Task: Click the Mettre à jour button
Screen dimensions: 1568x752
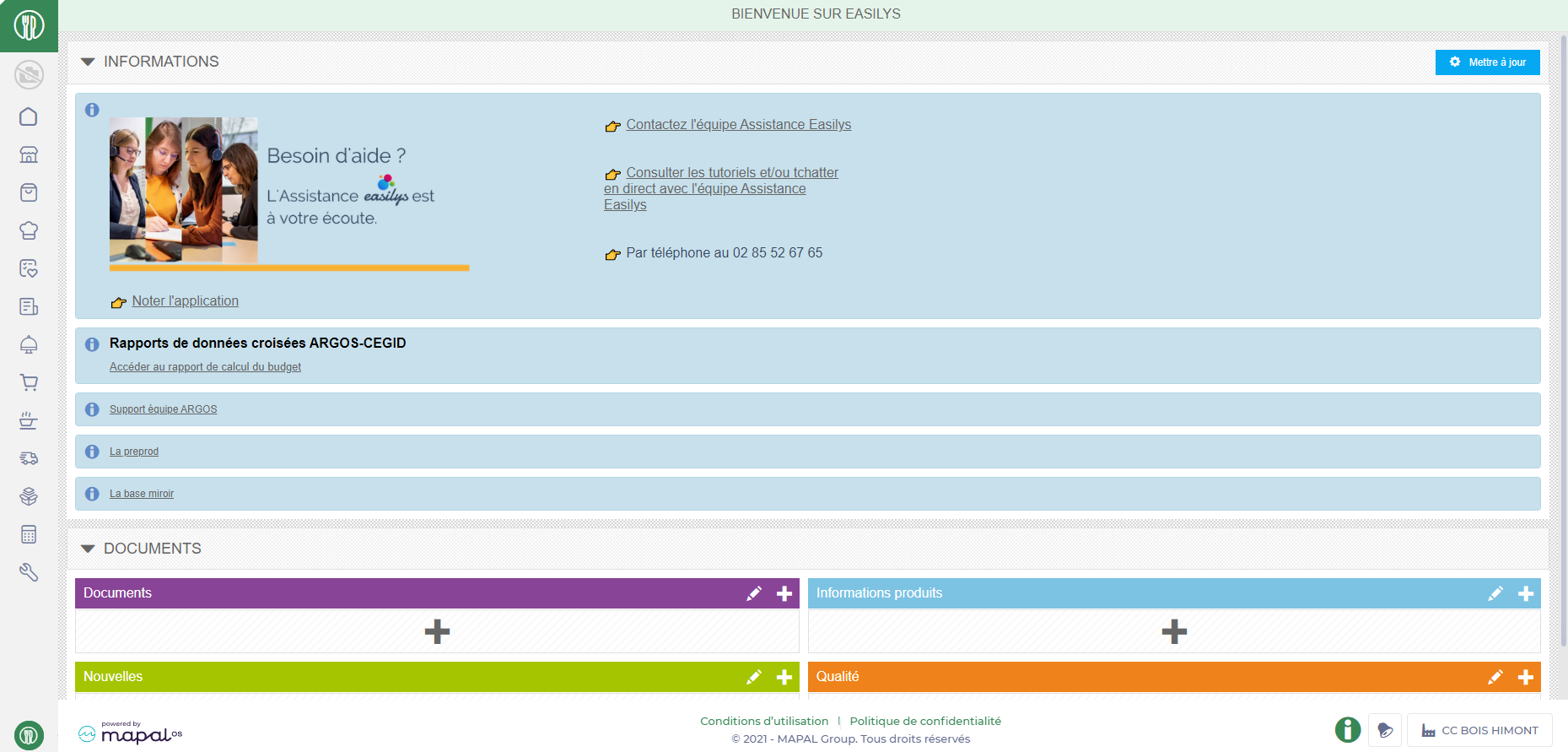Action: coord(1487,62)
